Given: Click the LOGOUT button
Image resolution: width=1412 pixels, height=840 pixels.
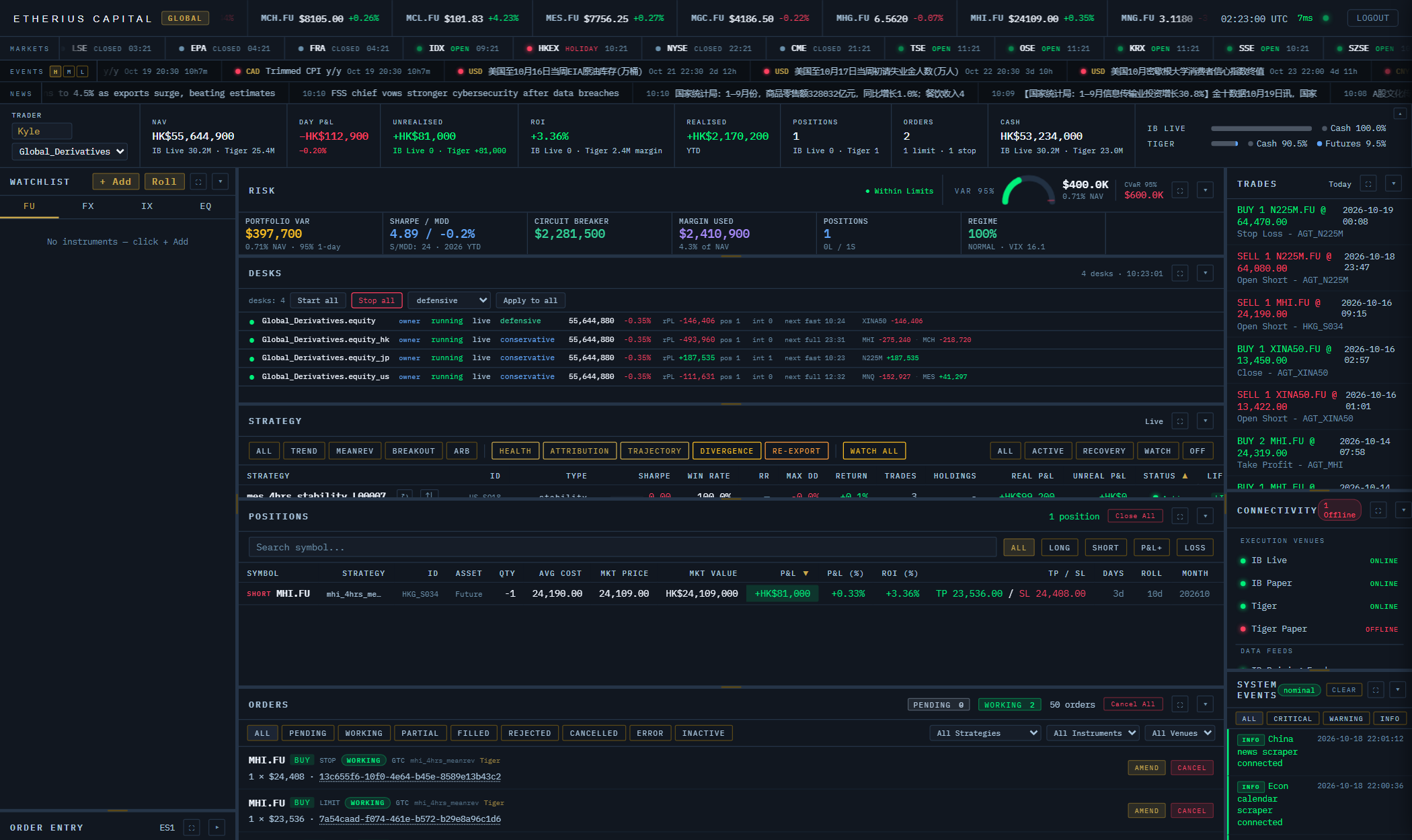Looking at the screenshot, I should tap(1372, 18).
